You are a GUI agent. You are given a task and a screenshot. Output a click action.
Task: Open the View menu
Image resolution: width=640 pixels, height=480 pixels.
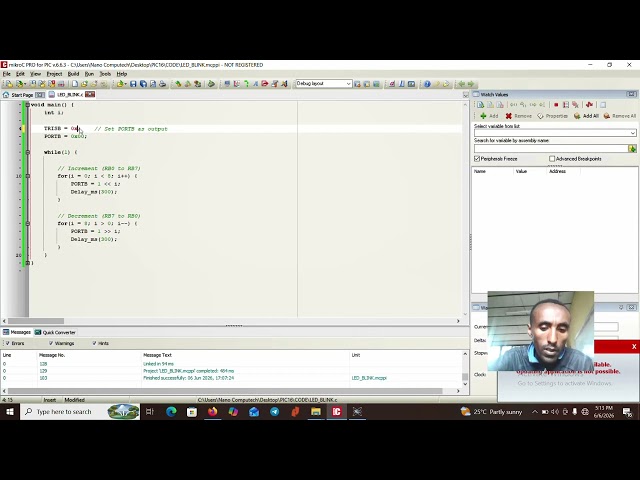tap(36, 74)
